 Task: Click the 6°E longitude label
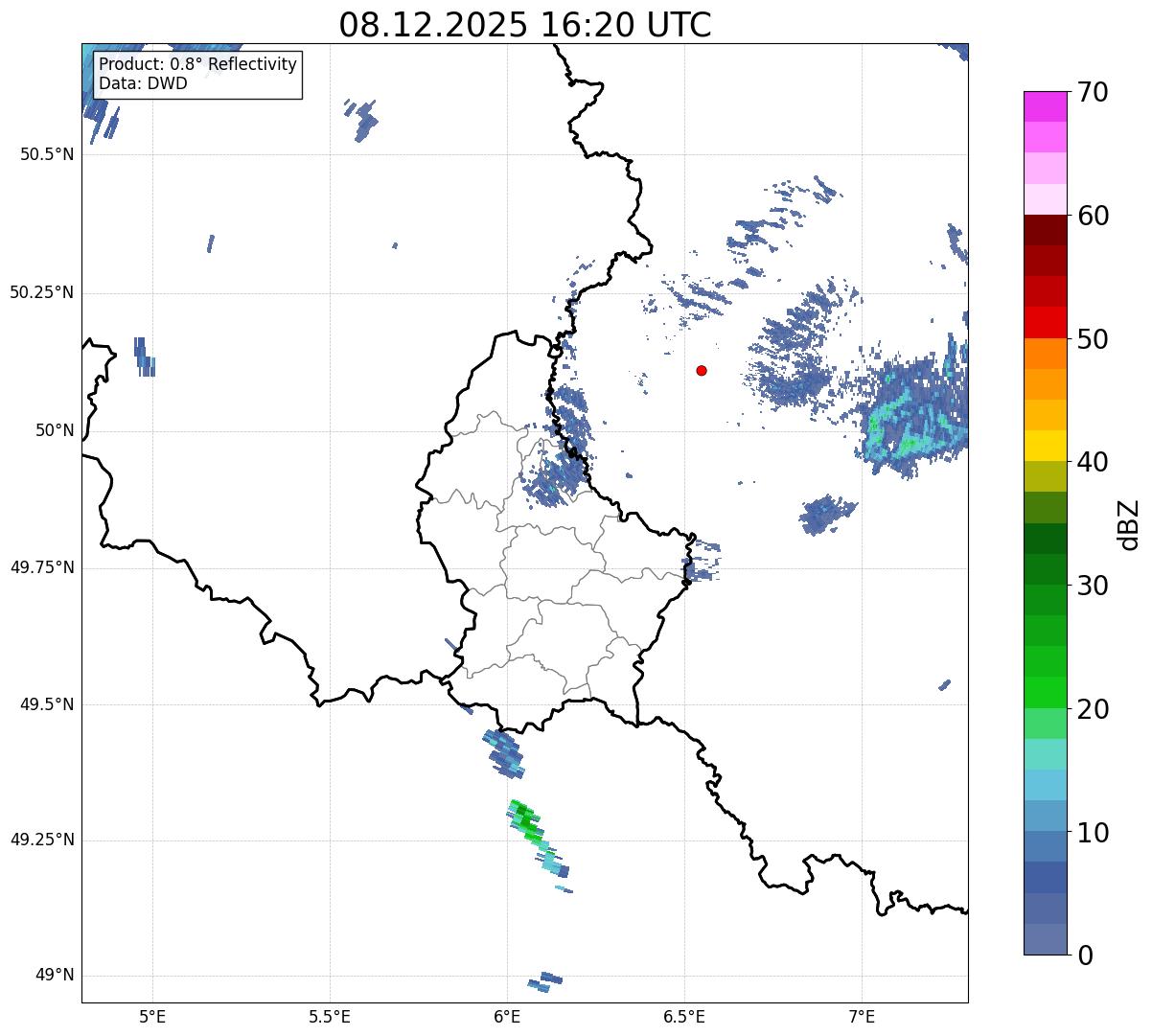point(507,1017)
